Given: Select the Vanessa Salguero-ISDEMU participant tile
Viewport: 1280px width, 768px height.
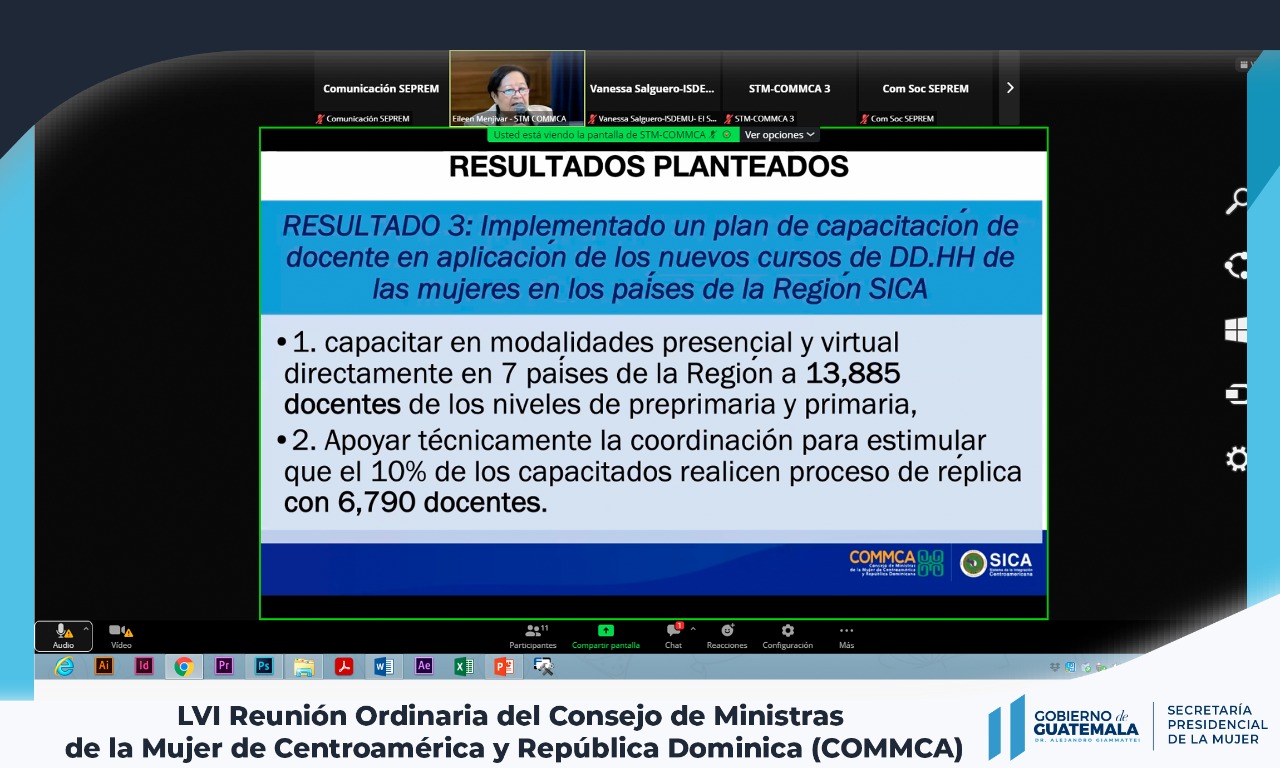Looking at the screenshot, I should click(x=652, y=88).
